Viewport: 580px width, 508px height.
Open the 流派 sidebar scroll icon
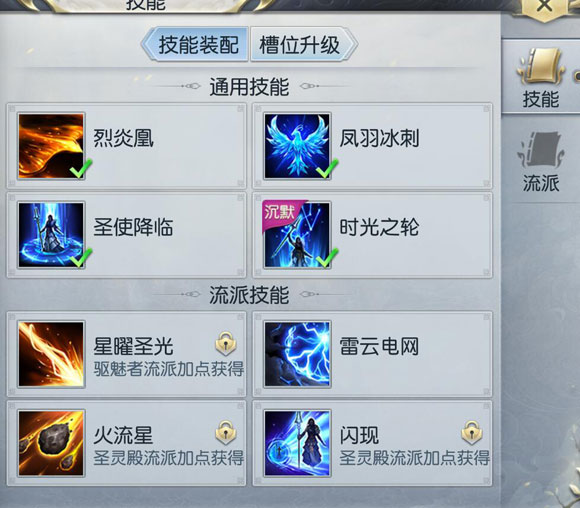tap(540, 151)
